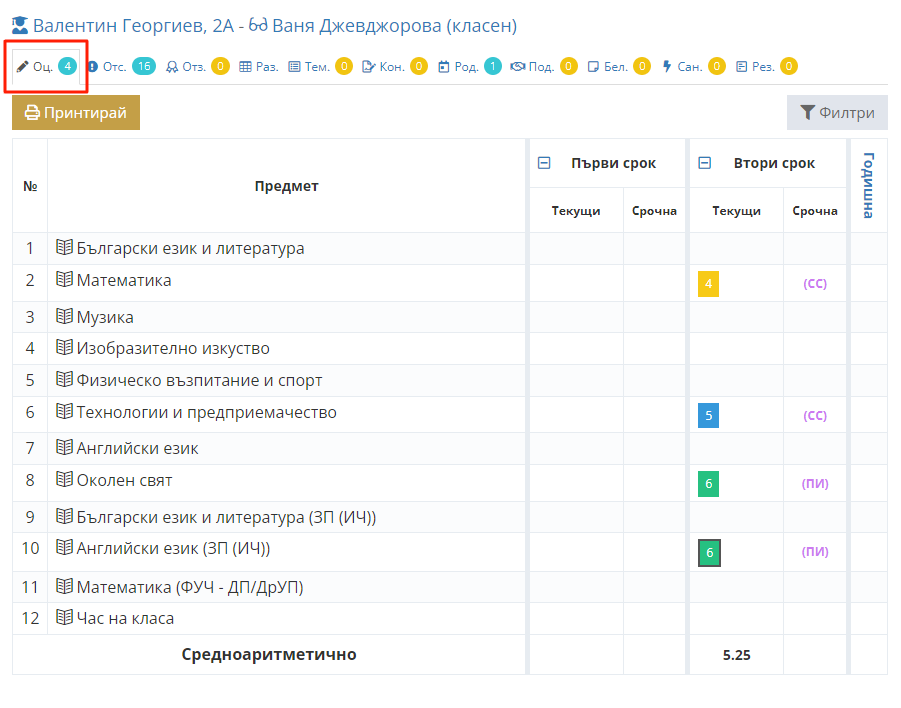Click the student icon near Валентин Георгиев
Screen dimensions: 901x708
tap(20, 25)
